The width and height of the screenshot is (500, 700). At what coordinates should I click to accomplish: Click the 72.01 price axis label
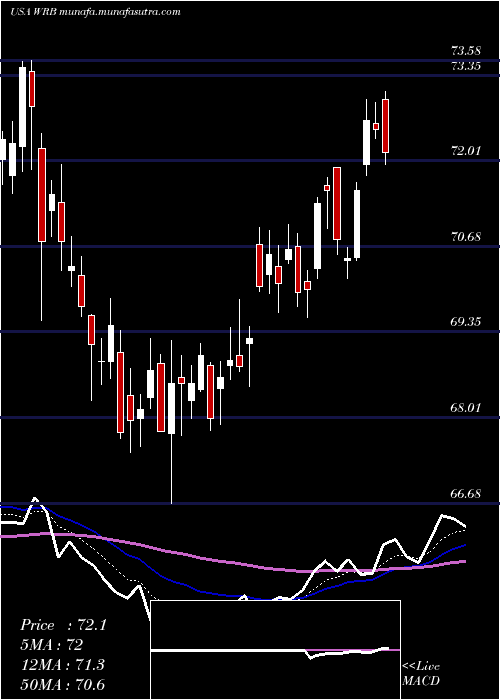click(467, 151)
